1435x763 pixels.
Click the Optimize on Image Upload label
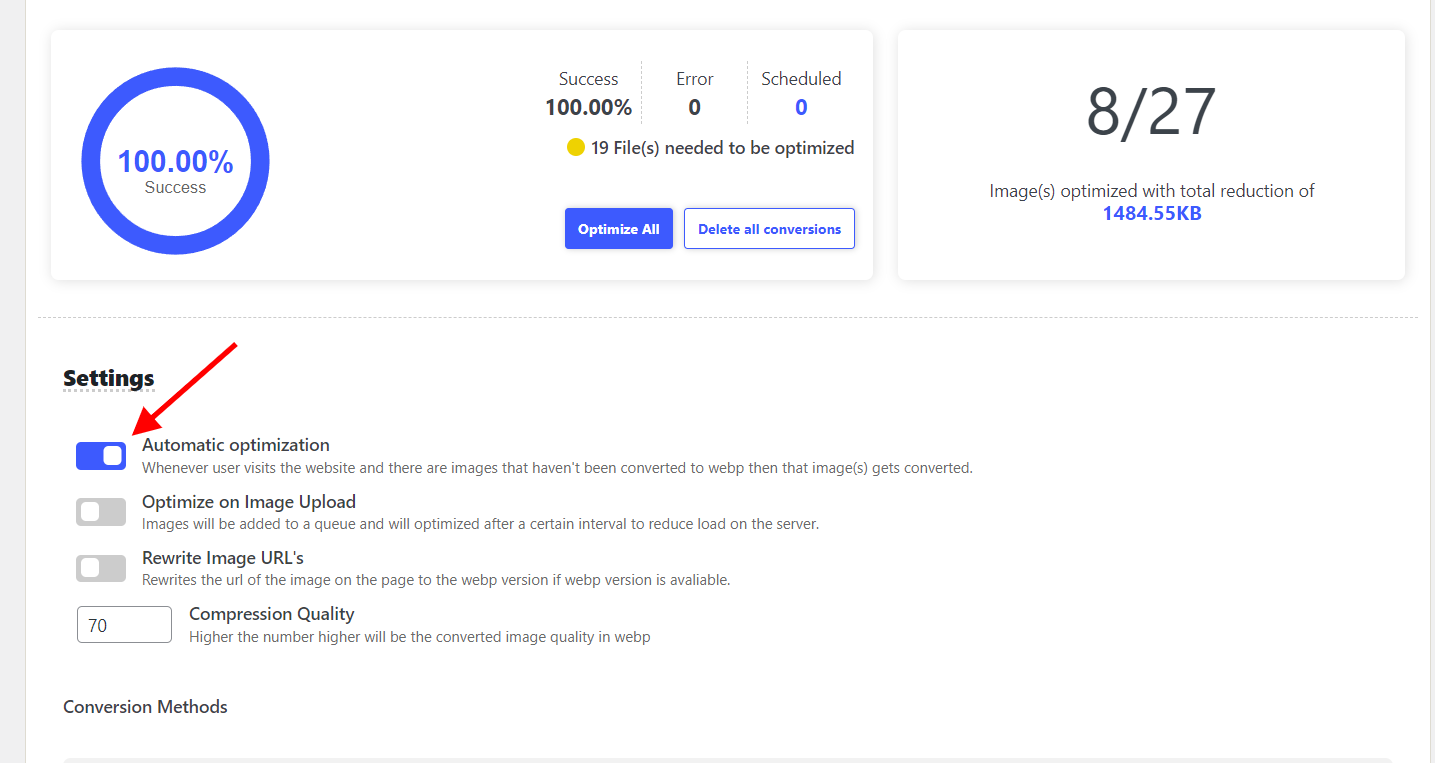pos(249,502)
